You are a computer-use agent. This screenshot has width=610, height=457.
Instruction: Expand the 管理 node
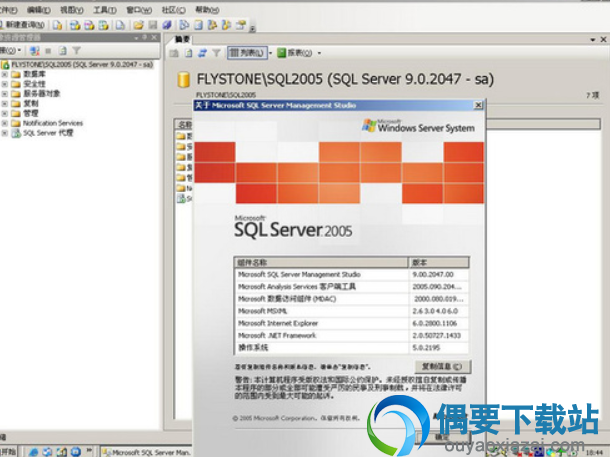click(5, 113)
